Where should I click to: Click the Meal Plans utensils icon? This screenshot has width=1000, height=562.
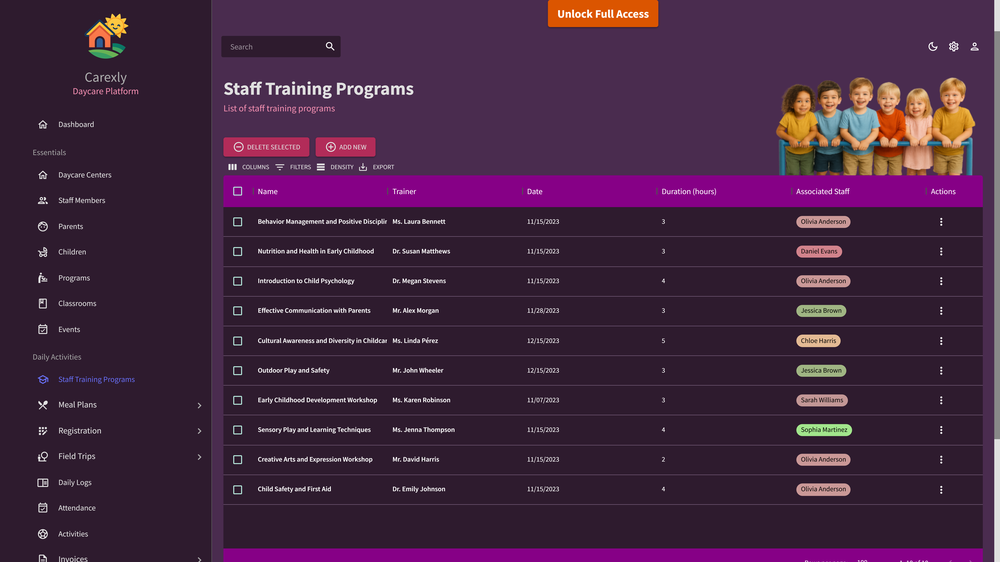pyautogui.click(x=43, y=405)
